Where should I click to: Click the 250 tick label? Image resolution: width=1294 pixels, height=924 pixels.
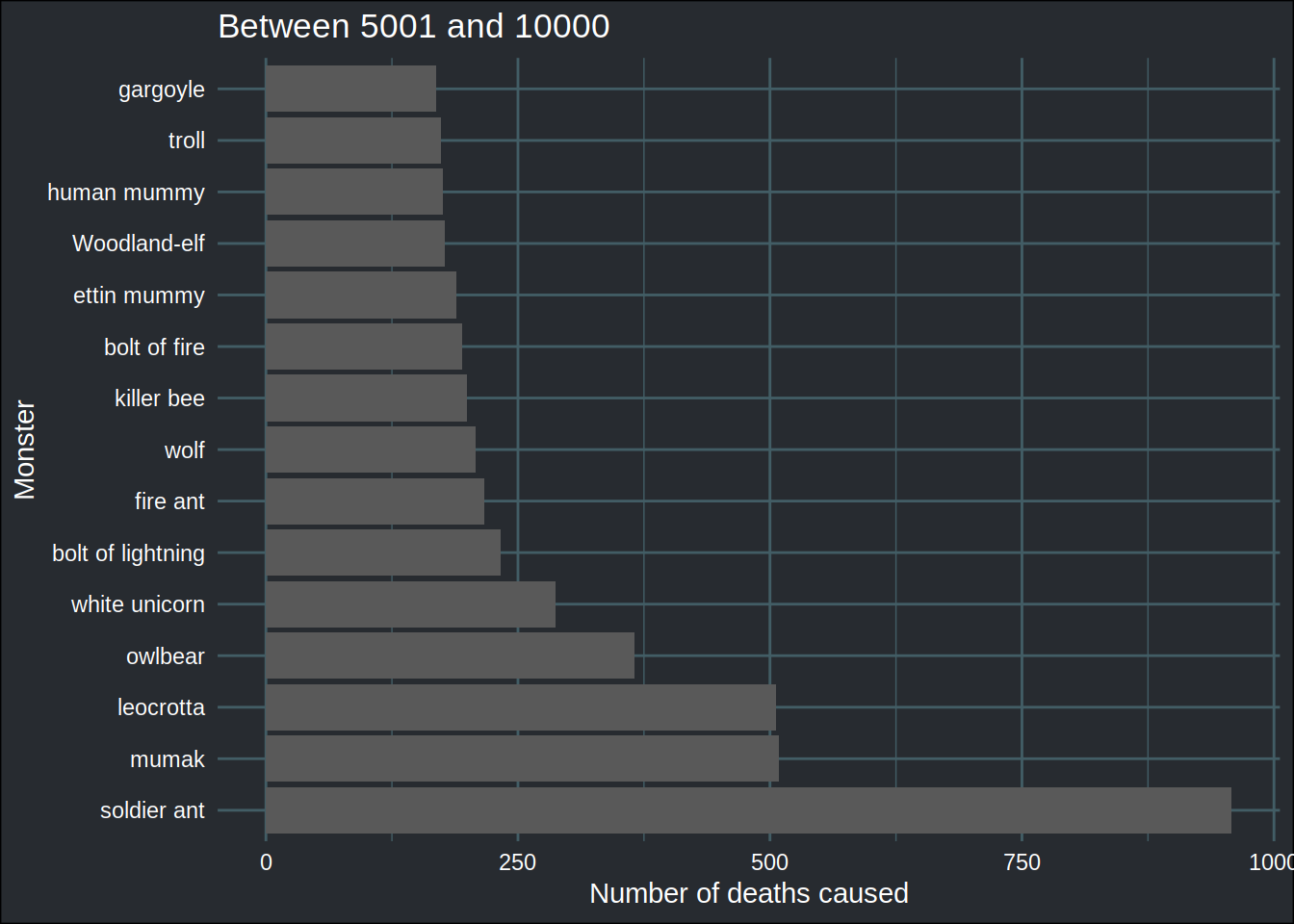click(x=518, y=862)
